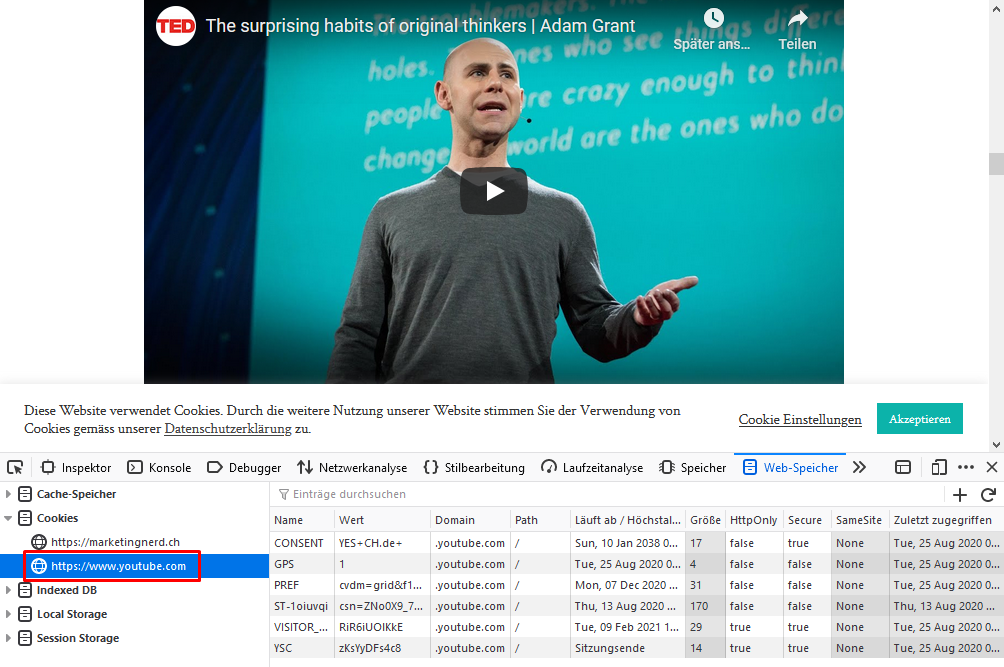Open the Datenschutzerklärung link
Image resolution: width=1004 pixels, height=667 pixels.
pyautogui.click(x=228, y=428)
